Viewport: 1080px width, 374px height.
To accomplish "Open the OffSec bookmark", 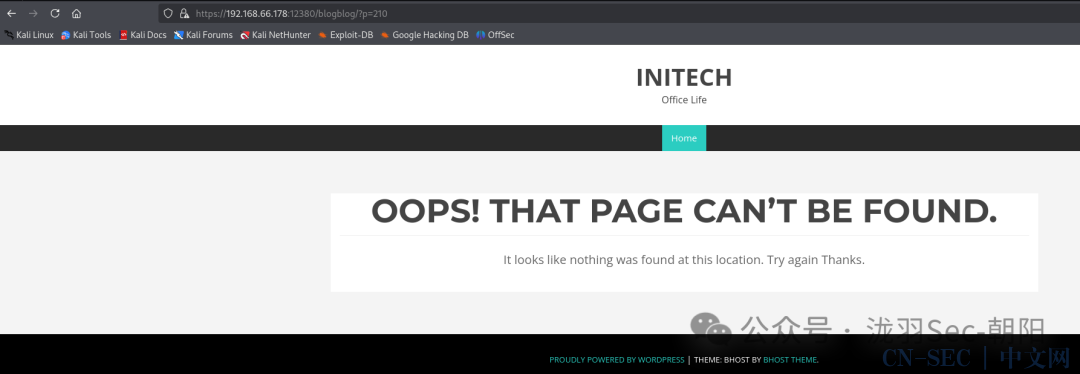I will tap(495, 34).
